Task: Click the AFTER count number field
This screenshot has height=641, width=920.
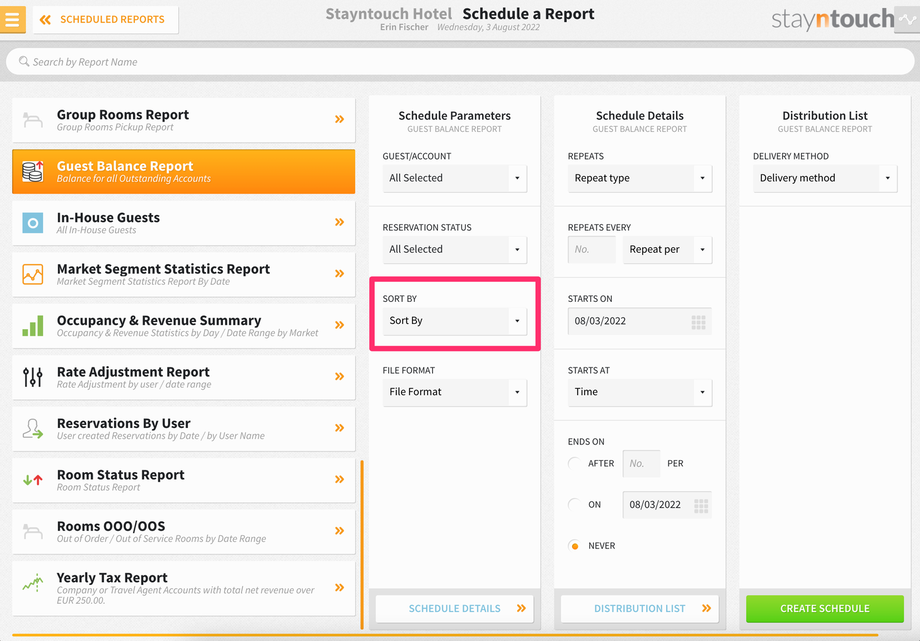Action: pos(641,464)
